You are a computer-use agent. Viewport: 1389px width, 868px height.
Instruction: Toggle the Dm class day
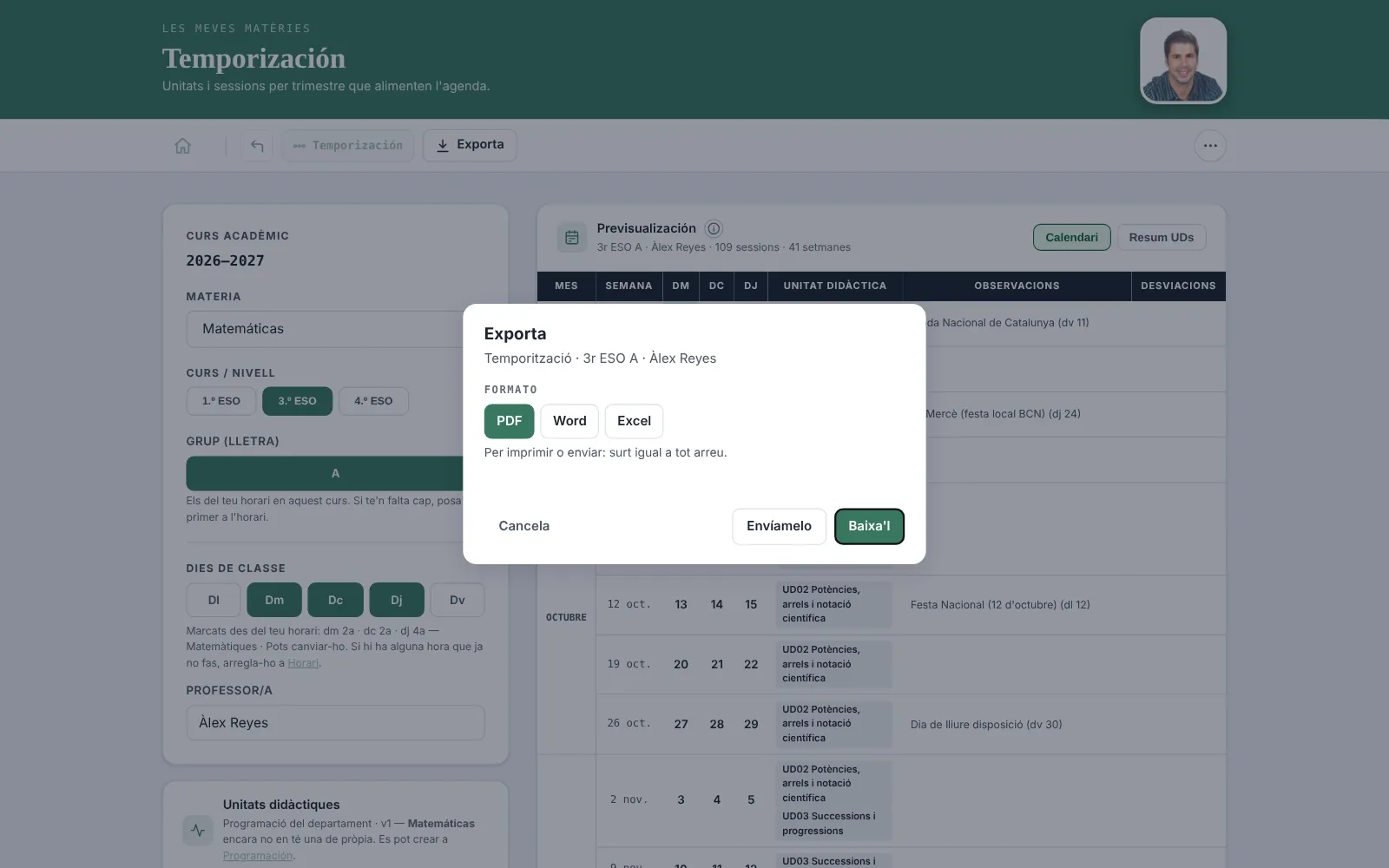(x=274, y=600)
